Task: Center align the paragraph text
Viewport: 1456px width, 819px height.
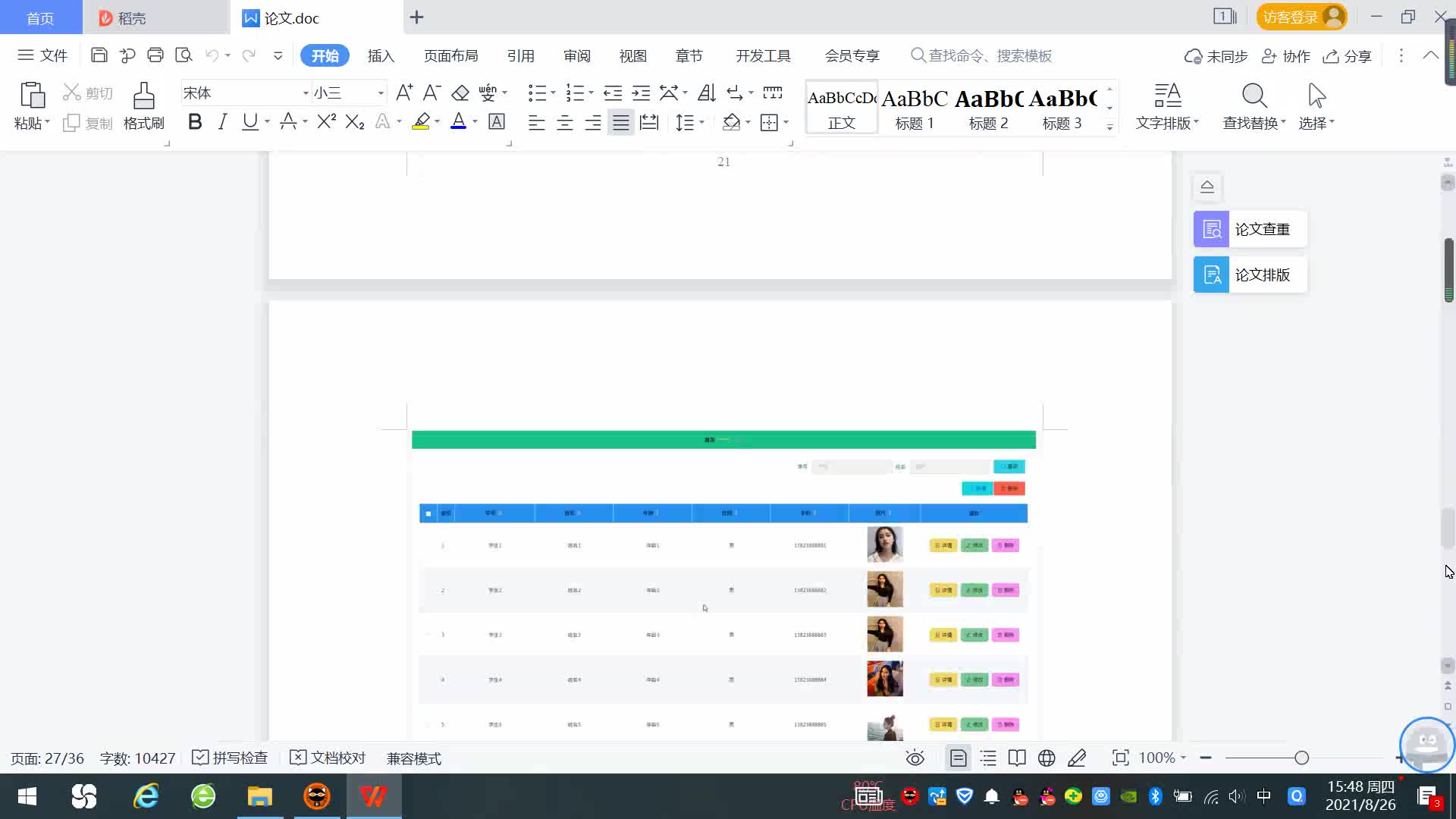Action: (565, 123)
